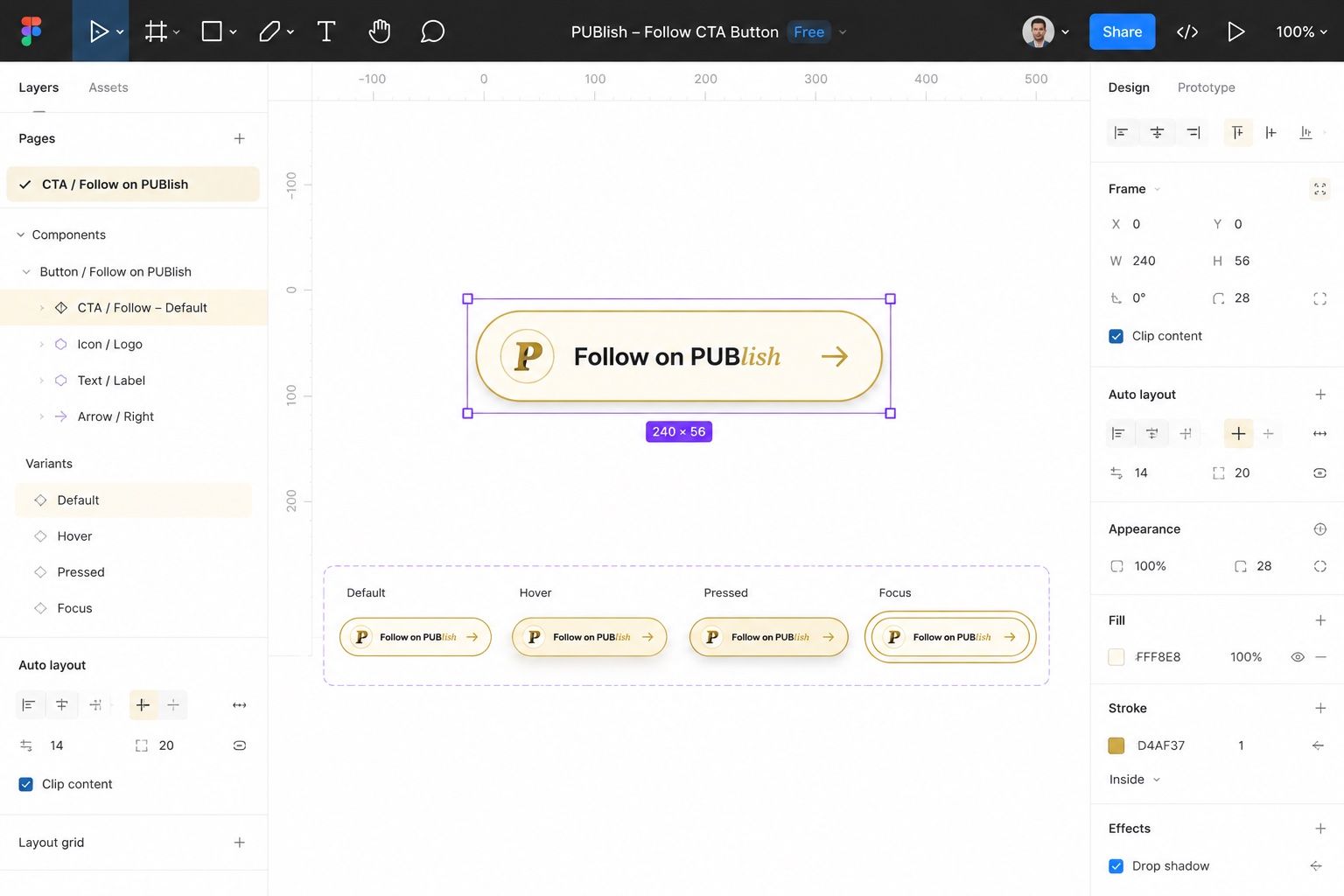Switch to the Prototype tab
1344x896 pixels.
(1206, 87)
